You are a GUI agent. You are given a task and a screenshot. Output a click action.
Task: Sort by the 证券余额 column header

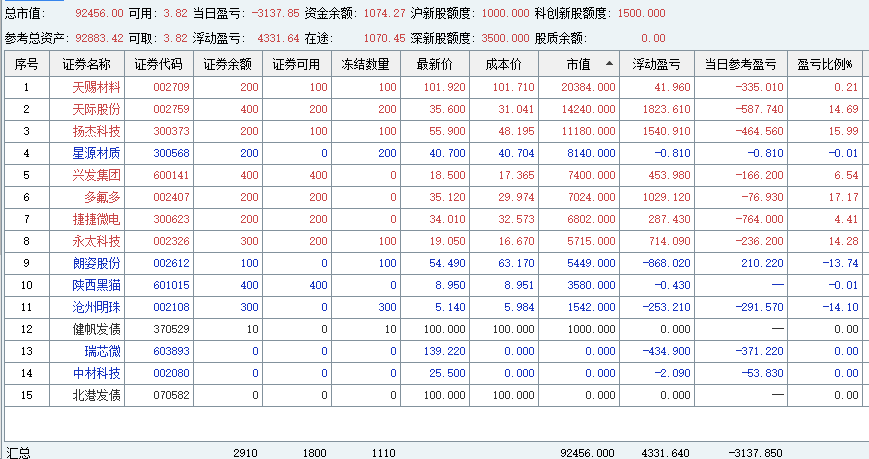[228, 64]
